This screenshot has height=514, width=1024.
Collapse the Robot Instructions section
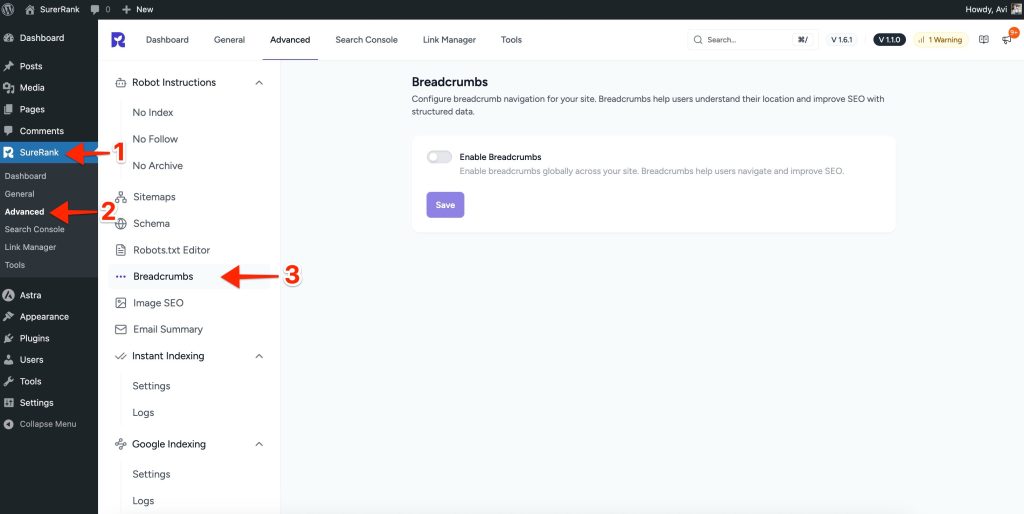[x=259, y=83]
